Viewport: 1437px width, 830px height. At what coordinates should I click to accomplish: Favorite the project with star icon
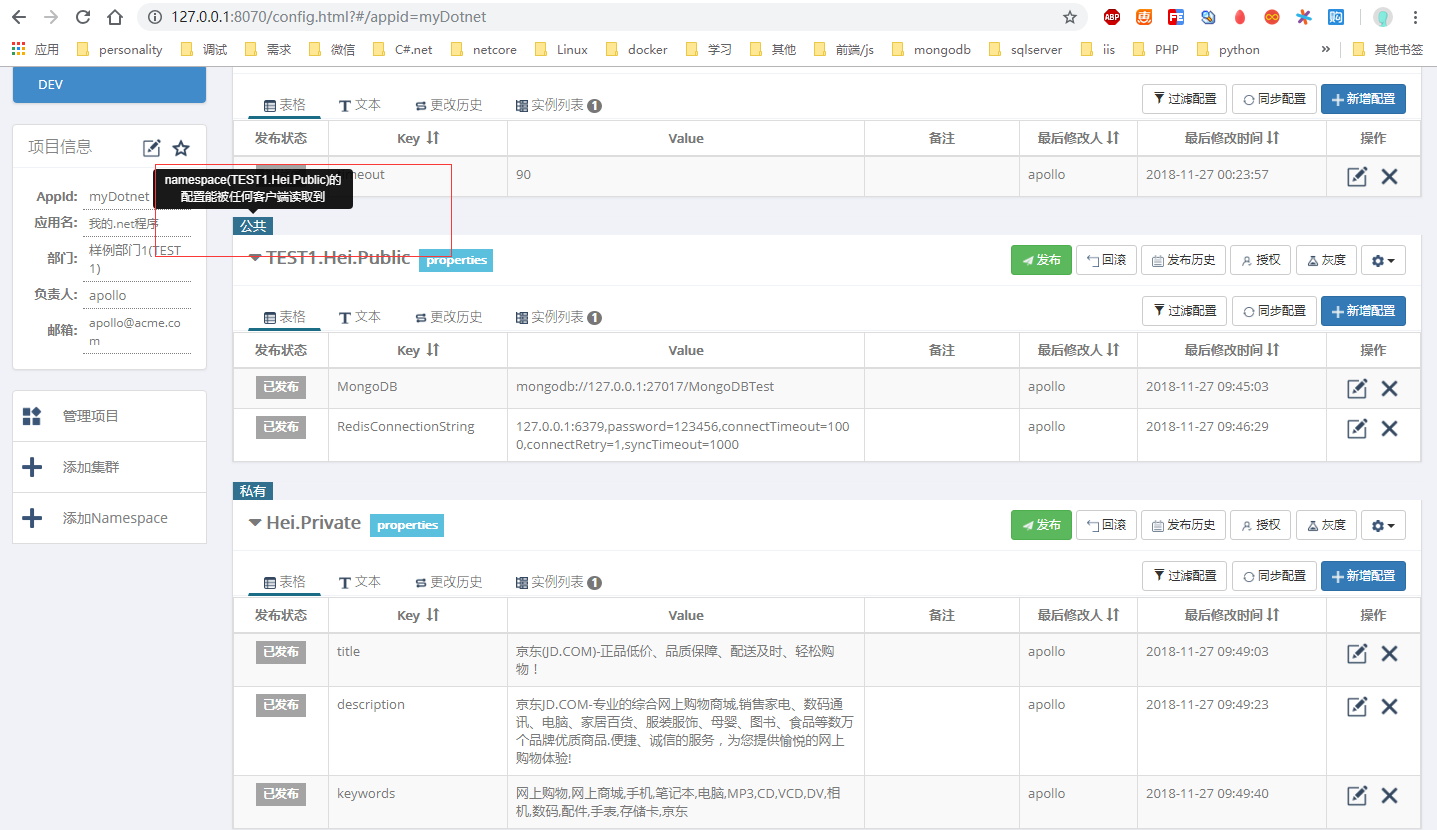click(x=181, y=148)
